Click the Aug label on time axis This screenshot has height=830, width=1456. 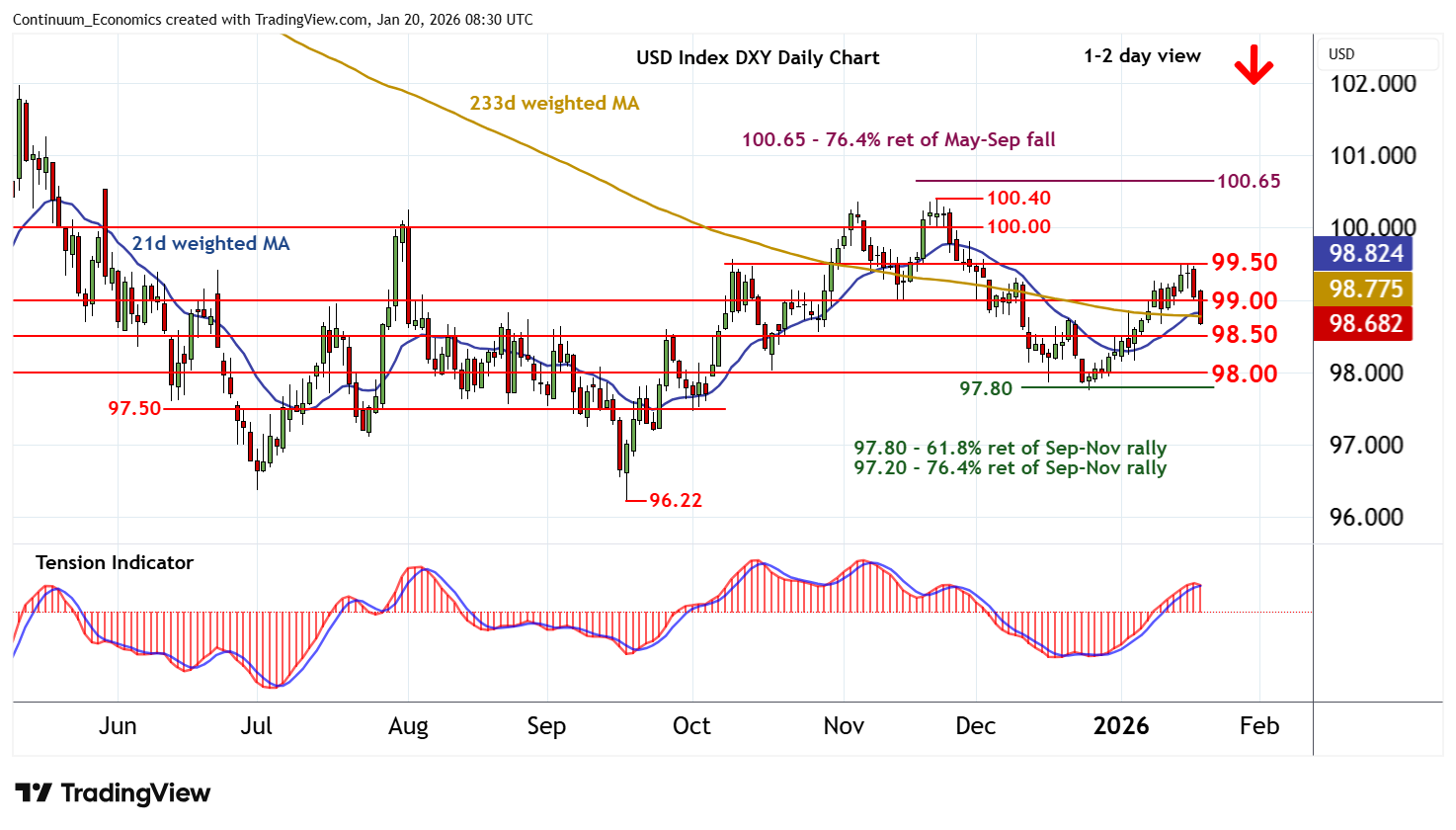(408, 726)
